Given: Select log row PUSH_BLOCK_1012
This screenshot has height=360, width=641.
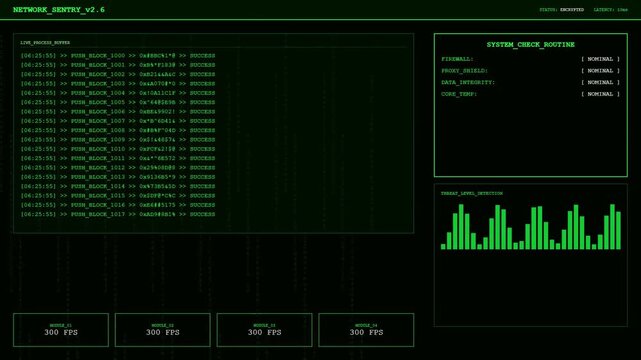Looking at the screenshot, I should point(118,168).
